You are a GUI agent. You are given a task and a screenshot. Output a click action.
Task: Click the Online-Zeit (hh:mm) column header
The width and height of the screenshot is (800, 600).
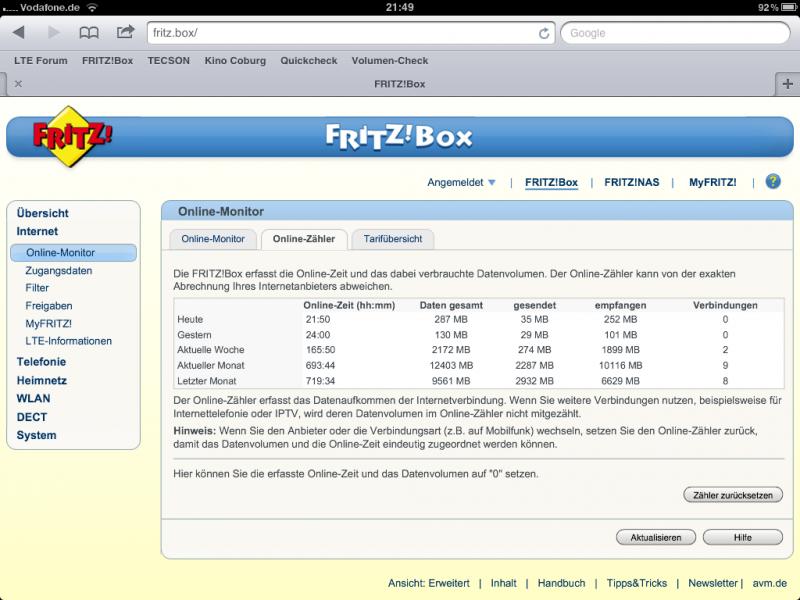point(349,305)
